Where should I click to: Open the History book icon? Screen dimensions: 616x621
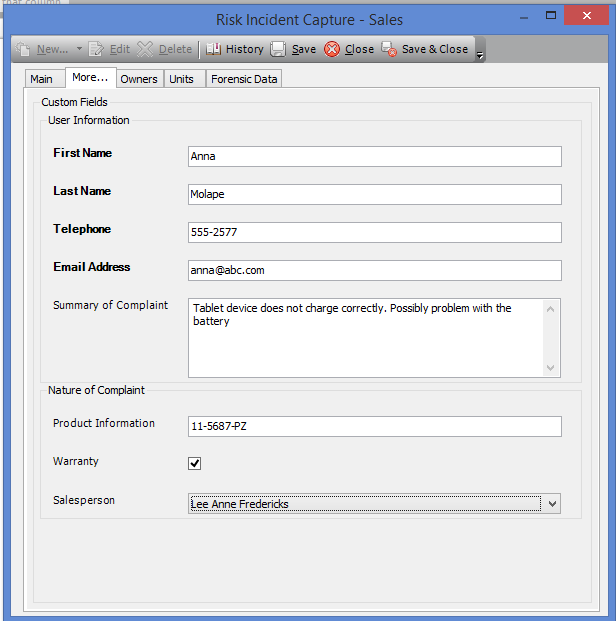(x=213, y=49)
